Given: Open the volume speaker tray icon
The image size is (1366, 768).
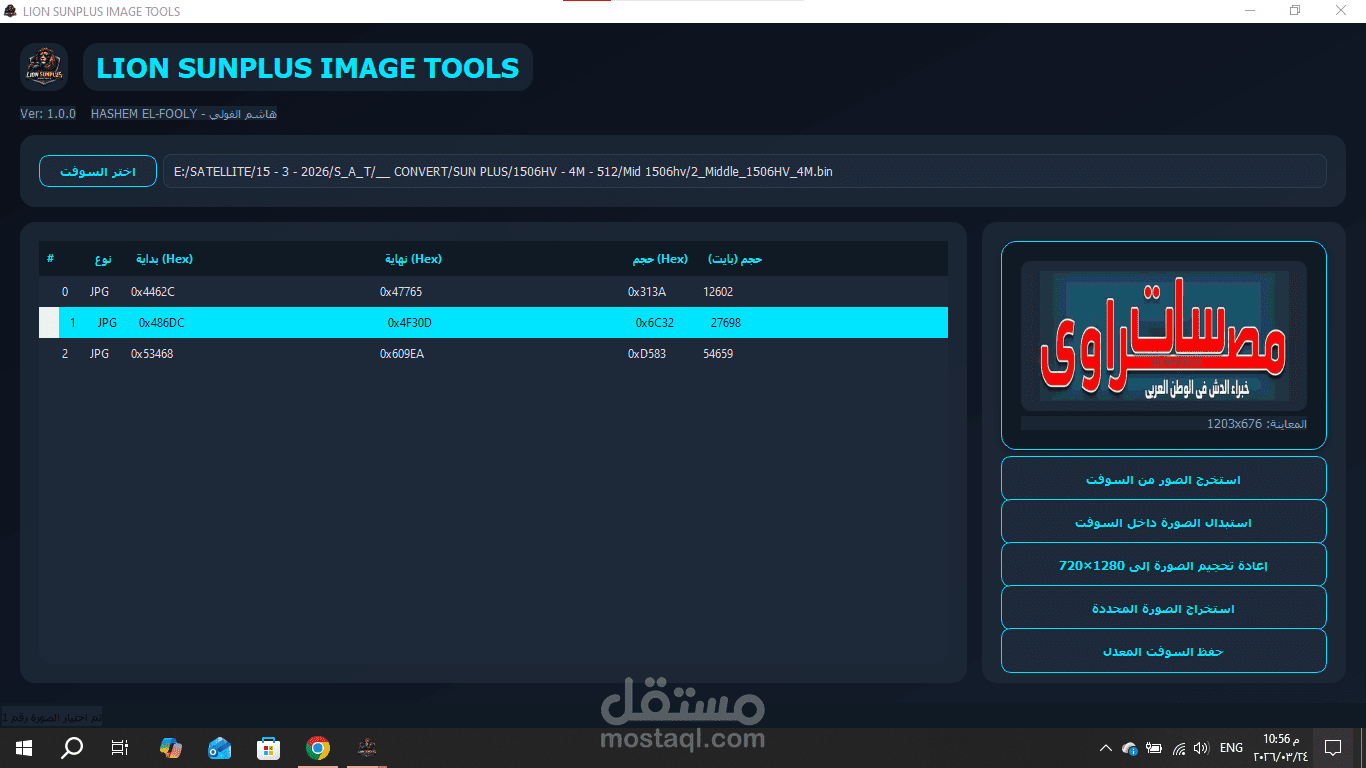Looking at the screenshot, I should pos(1201,747).
